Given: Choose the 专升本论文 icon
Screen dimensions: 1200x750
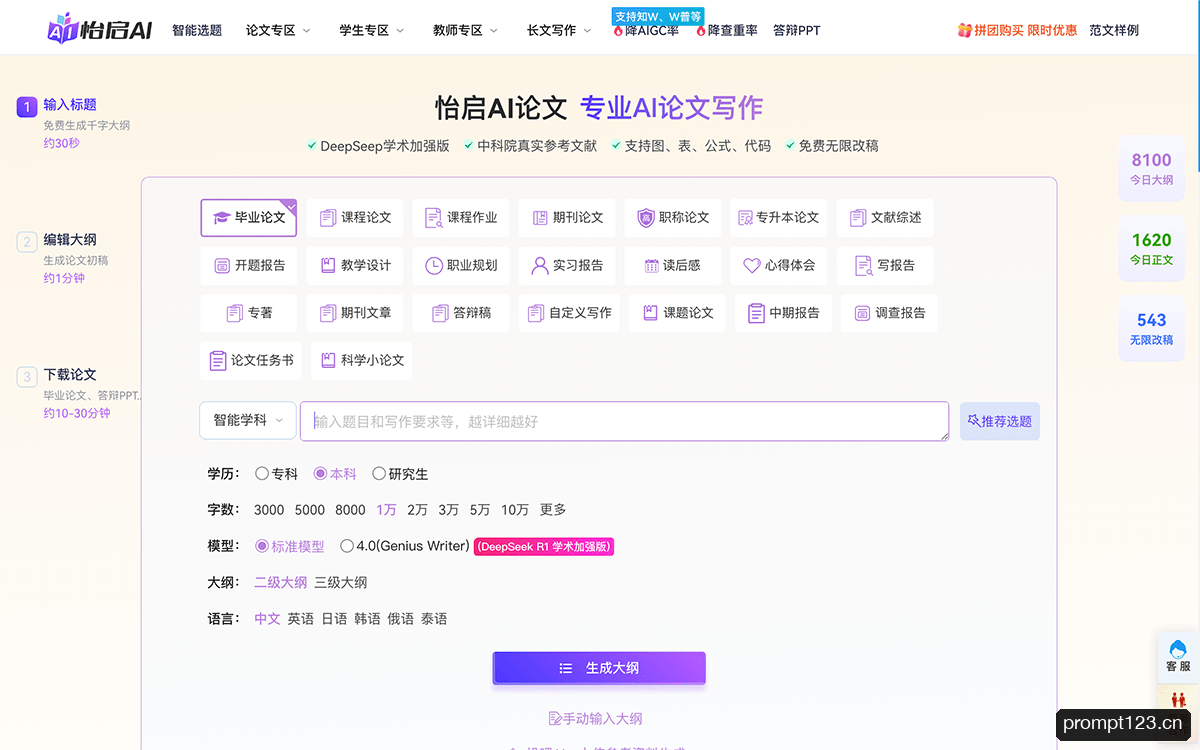Looking at the screenshot, I should pos(744,217).
